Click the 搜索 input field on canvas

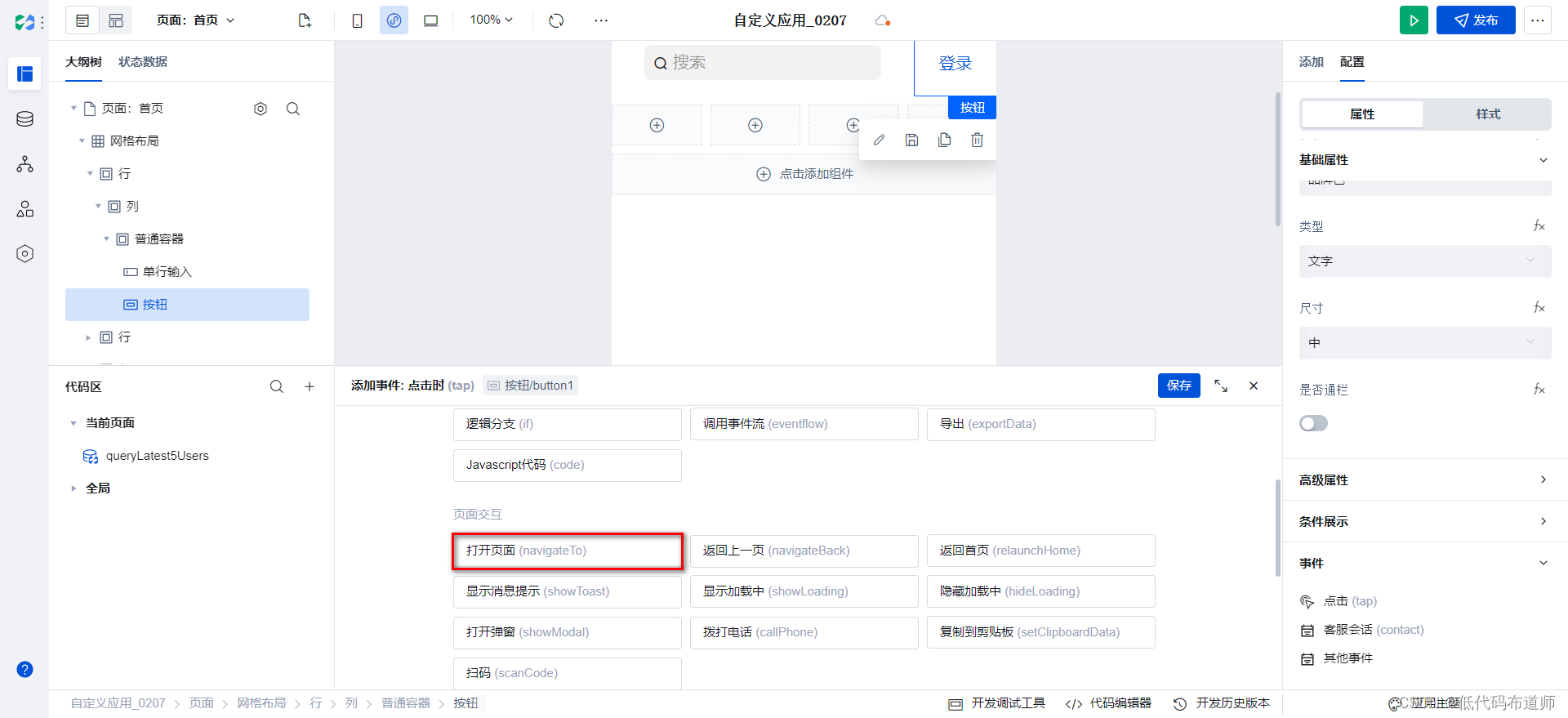pyautogui.click(x=763, y=63)
